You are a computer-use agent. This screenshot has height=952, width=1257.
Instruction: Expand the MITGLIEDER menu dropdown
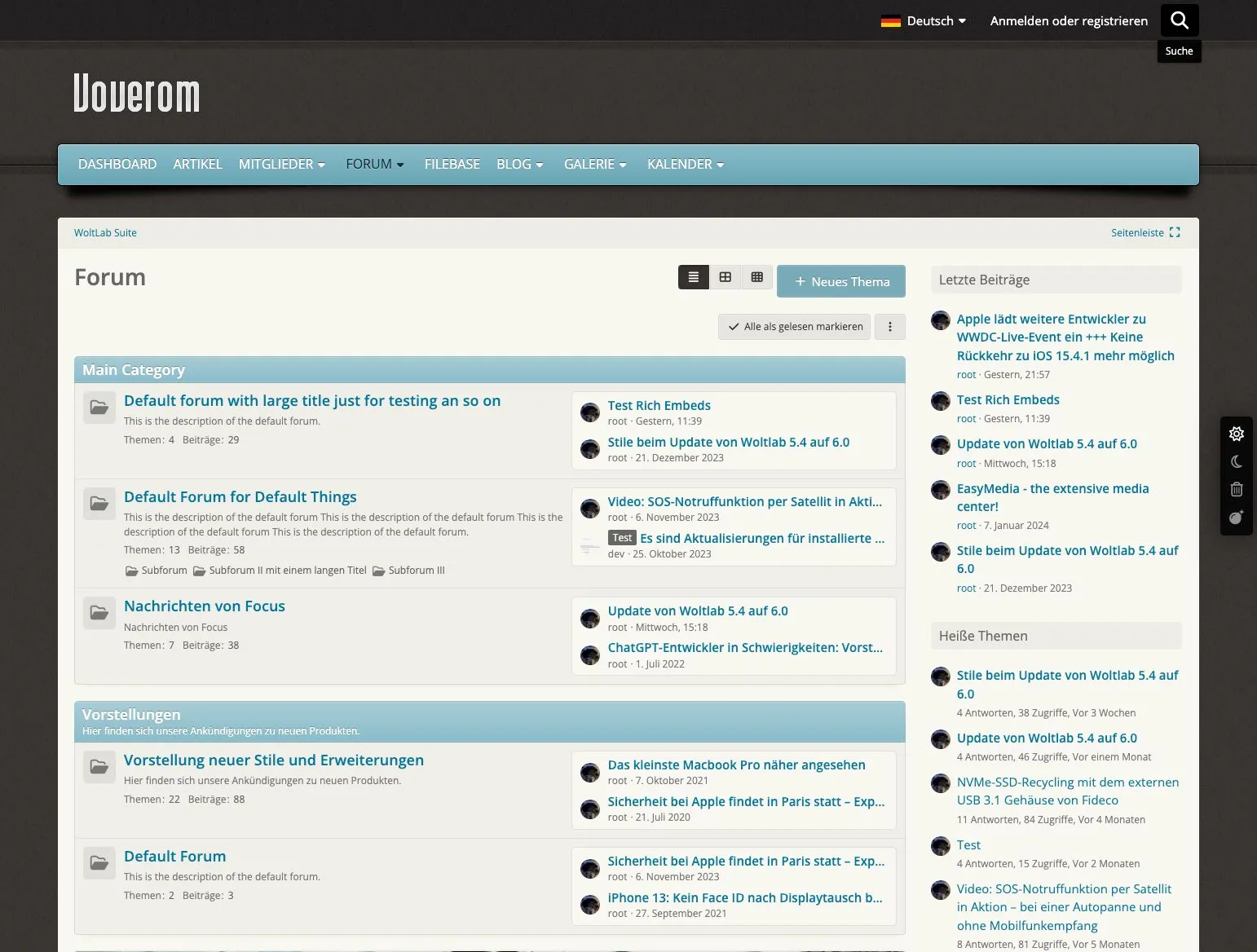point(281,165)
